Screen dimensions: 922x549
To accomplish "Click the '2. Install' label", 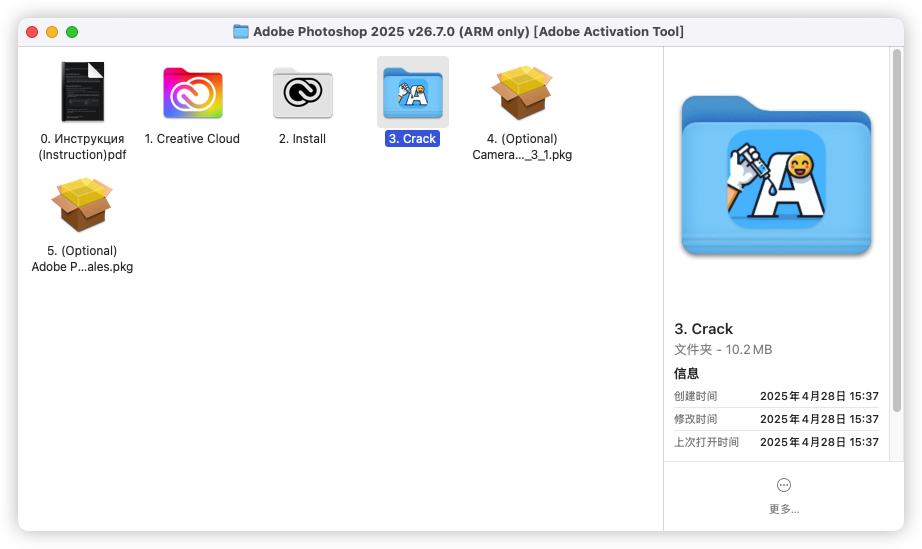I will [x=302, y=139].
